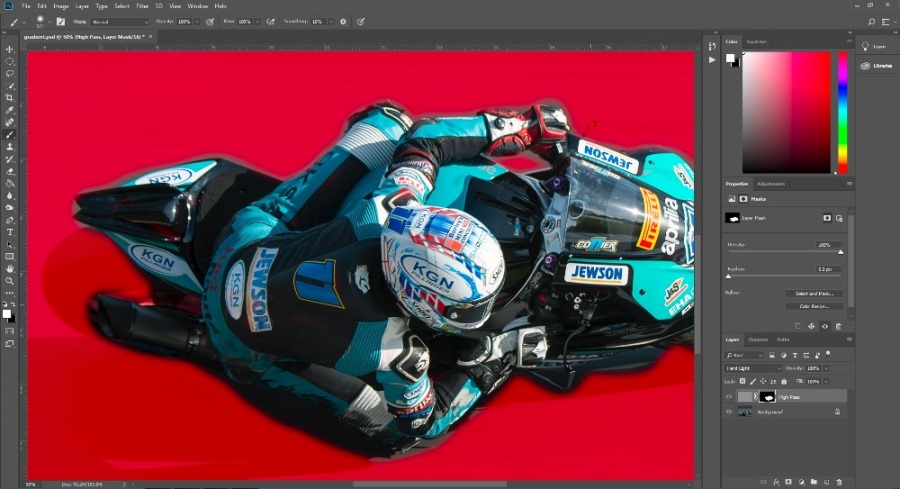Open smoothing options gear
This screenshot has width=900, height=489.
click(x=343, y=22)
